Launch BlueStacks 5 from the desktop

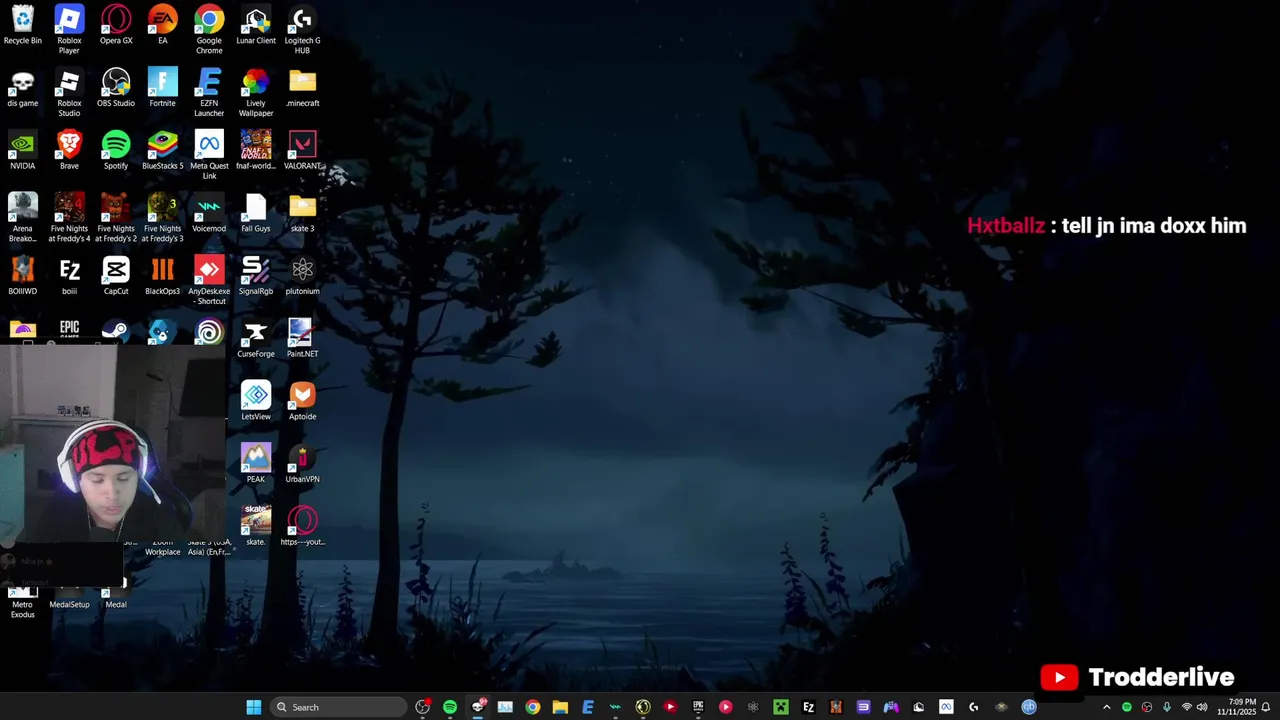162,151
